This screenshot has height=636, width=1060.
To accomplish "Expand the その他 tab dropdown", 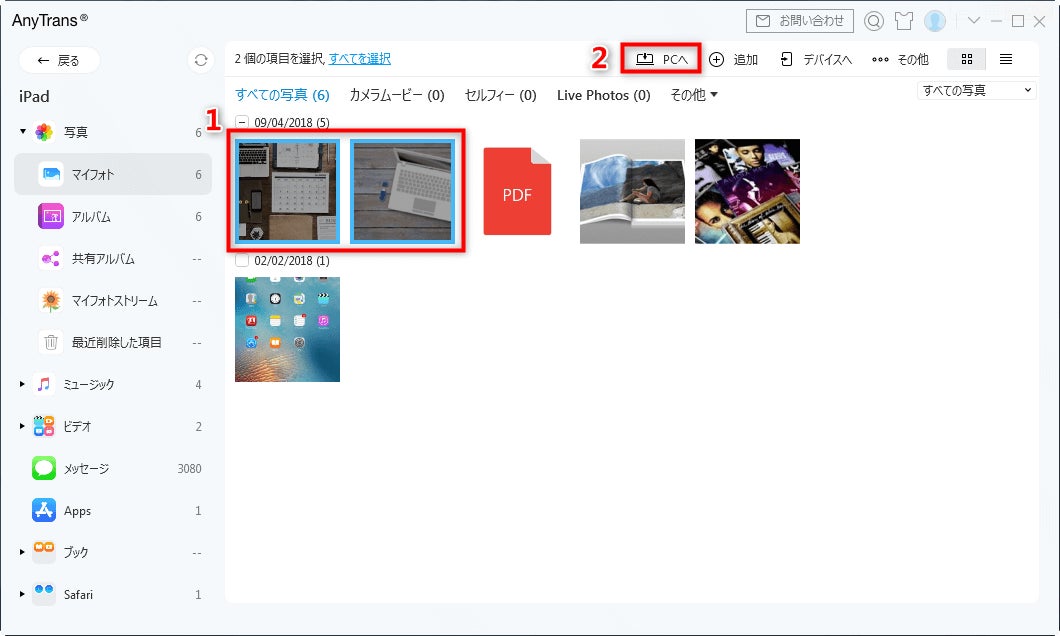I will click(x=694, y=95).
